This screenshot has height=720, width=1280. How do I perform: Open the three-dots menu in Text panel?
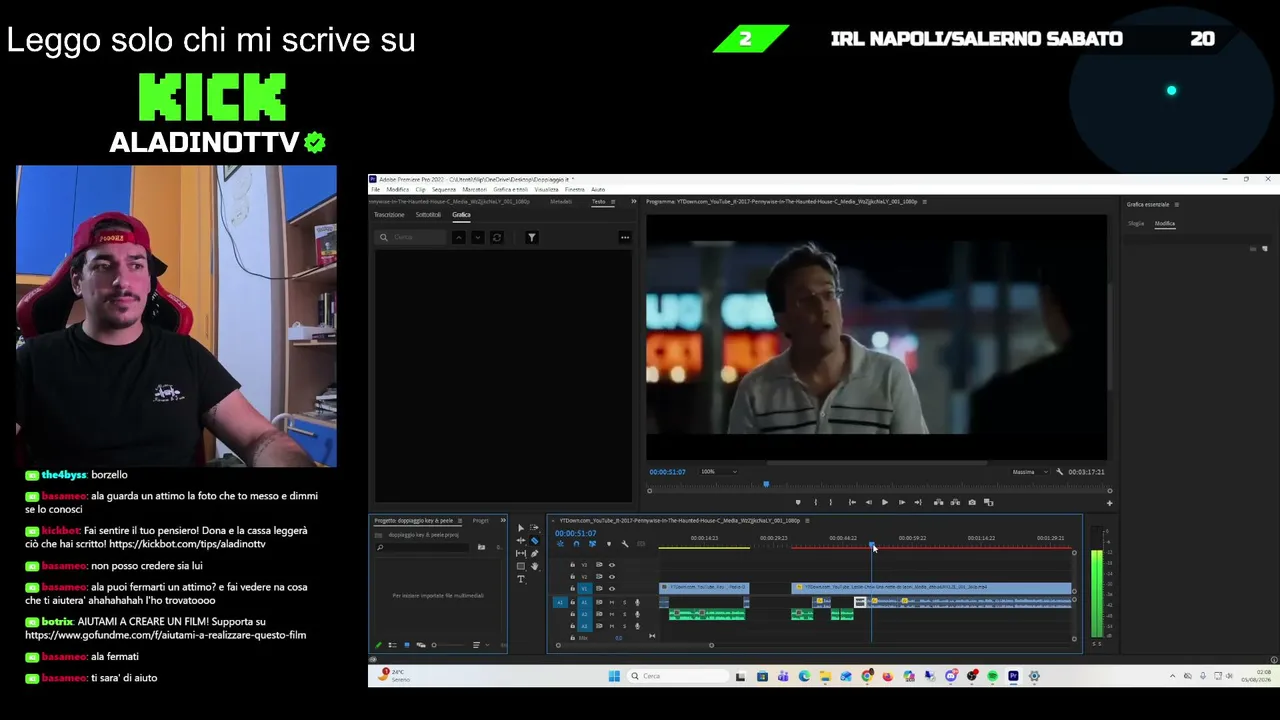[x=625, y=237]
